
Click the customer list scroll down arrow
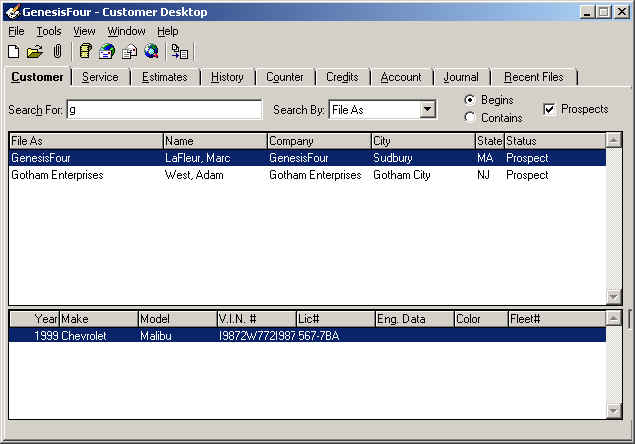point(613,297)
